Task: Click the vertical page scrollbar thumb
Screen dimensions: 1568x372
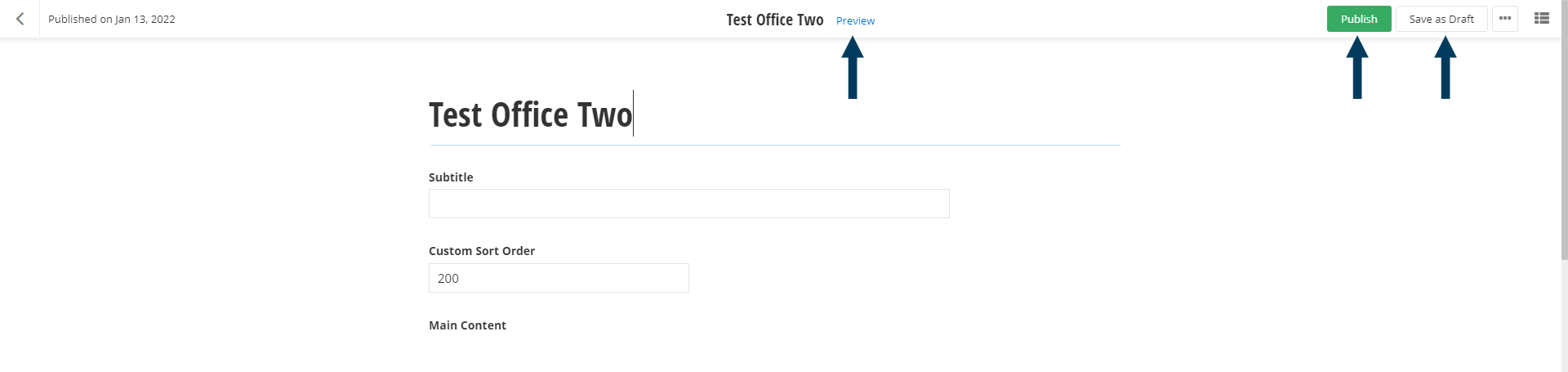Action: (x=1564, y=131)
